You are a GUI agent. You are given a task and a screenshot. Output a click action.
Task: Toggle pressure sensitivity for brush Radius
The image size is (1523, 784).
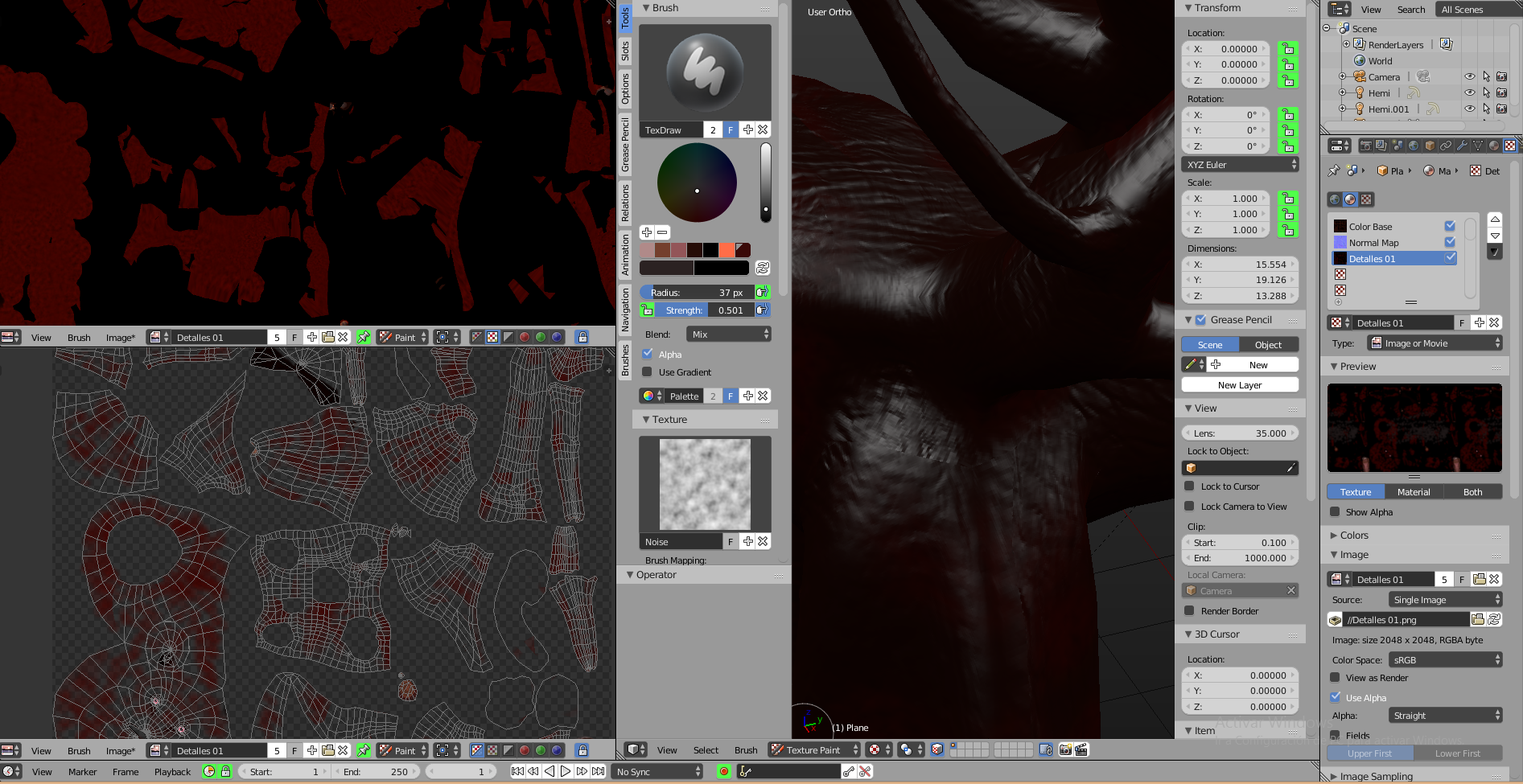coord(762,292)
